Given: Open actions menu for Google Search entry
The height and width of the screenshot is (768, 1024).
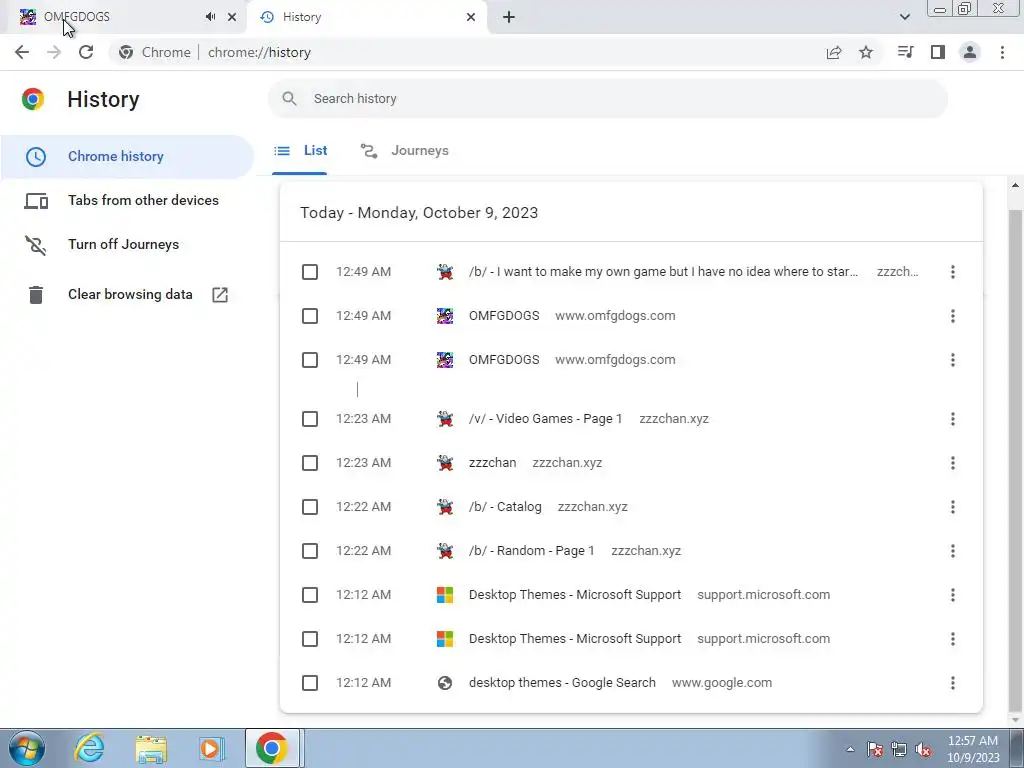Looking at the screenshot, I should coord(953,683).
